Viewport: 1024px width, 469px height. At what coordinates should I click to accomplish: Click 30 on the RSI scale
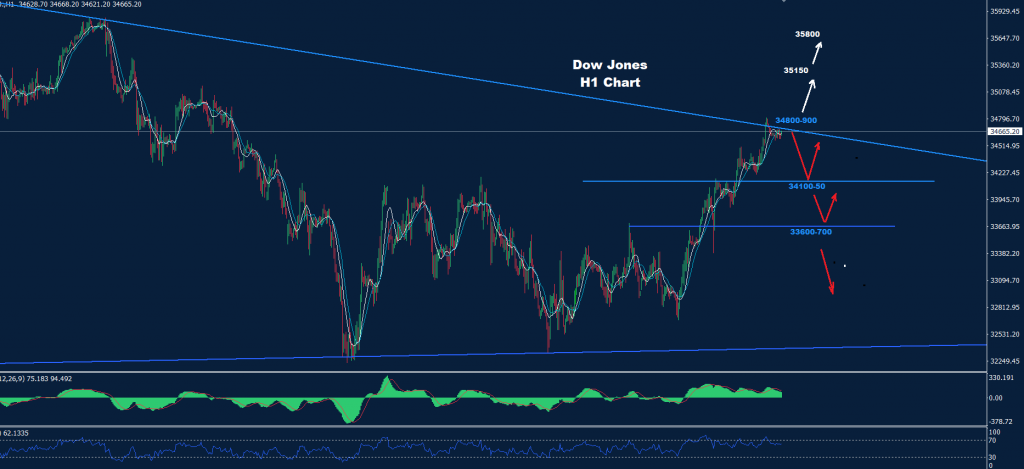click(994, 458)
